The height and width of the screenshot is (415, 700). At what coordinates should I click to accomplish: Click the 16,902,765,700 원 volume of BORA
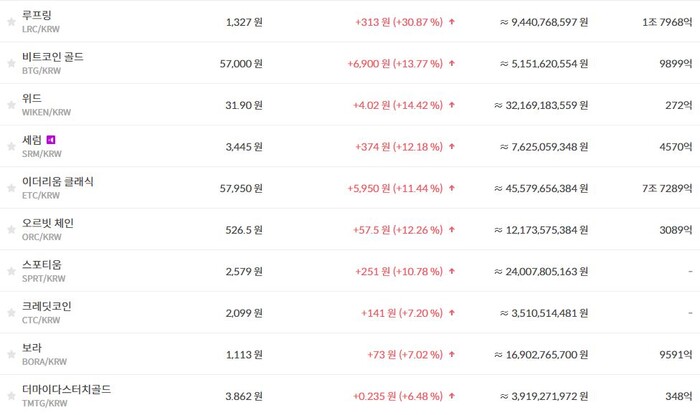pyautogui.click(x=541, y=355)
